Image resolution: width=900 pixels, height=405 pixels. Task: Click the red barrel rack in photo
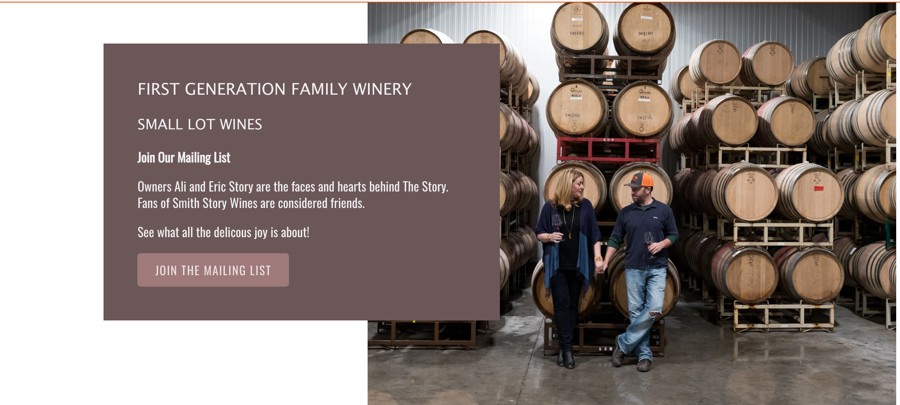(x=608, y=150)
